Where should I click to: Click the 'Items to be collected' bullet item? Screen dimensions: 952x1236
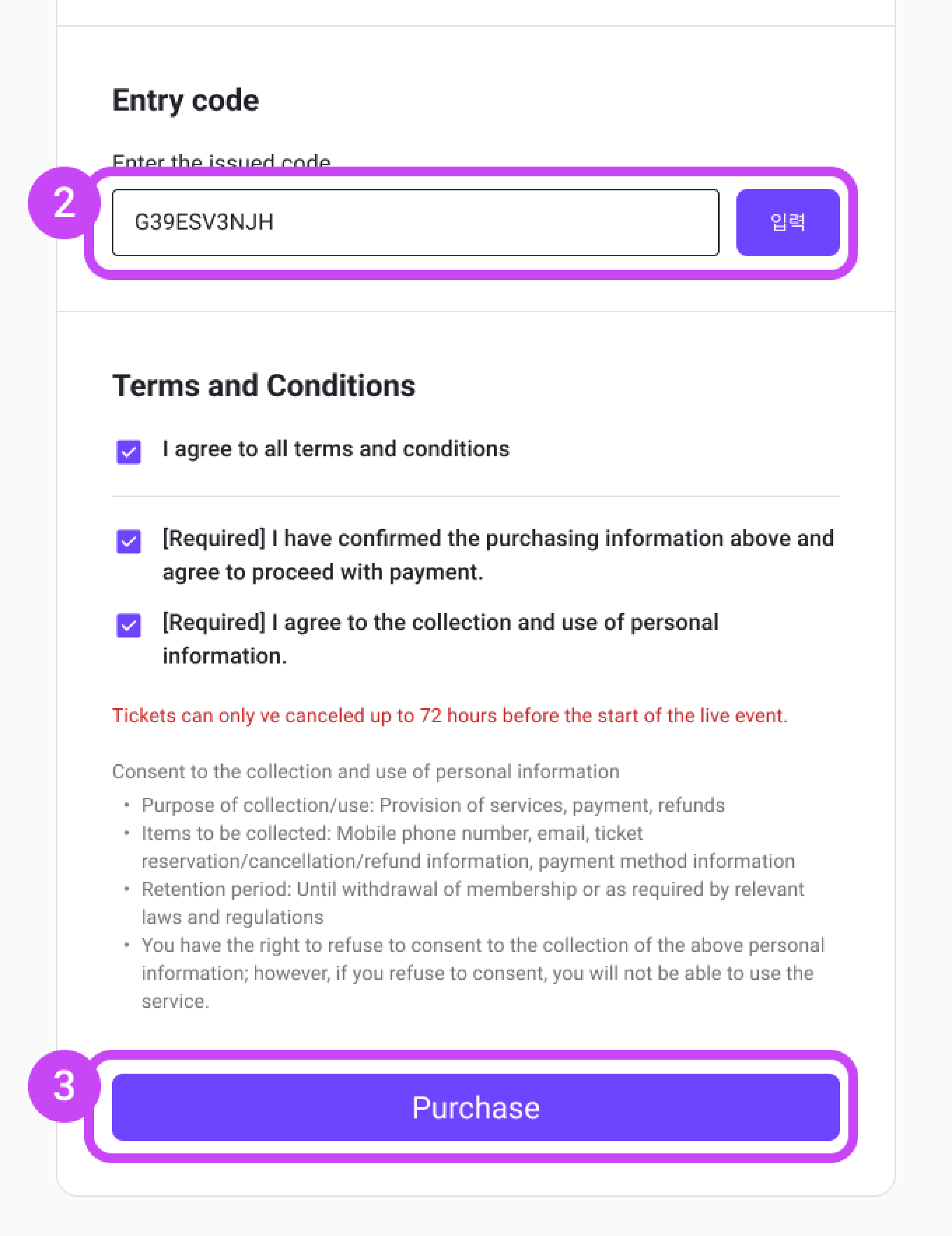click(468, 847)
